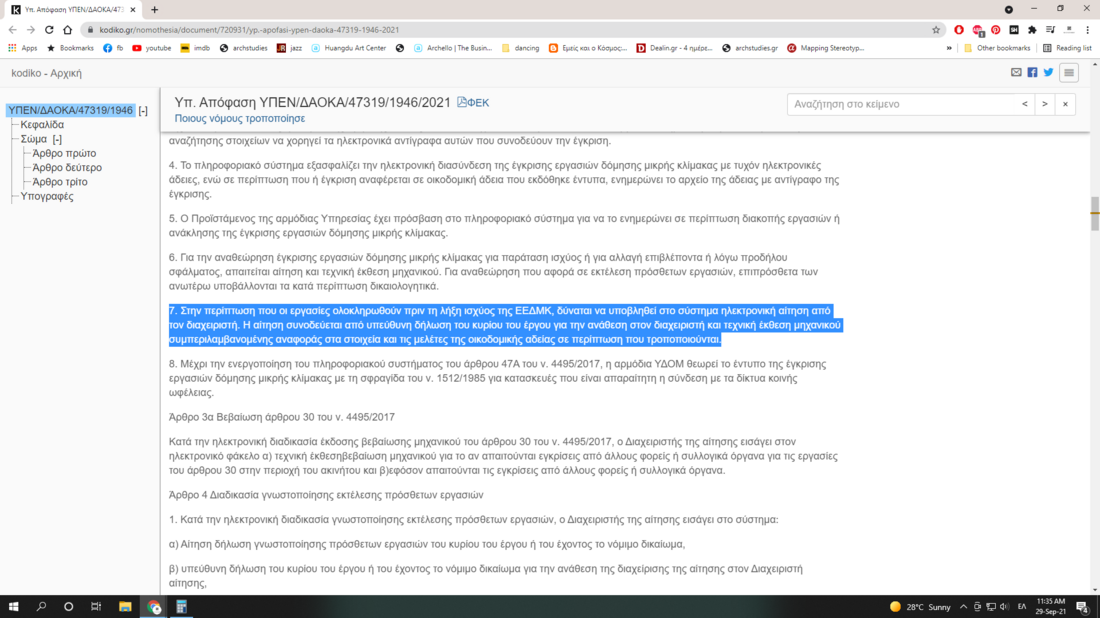Screen dimensions: 1100x618
Task: Open the Pinterest browser extension
Action: pos(995,30)
